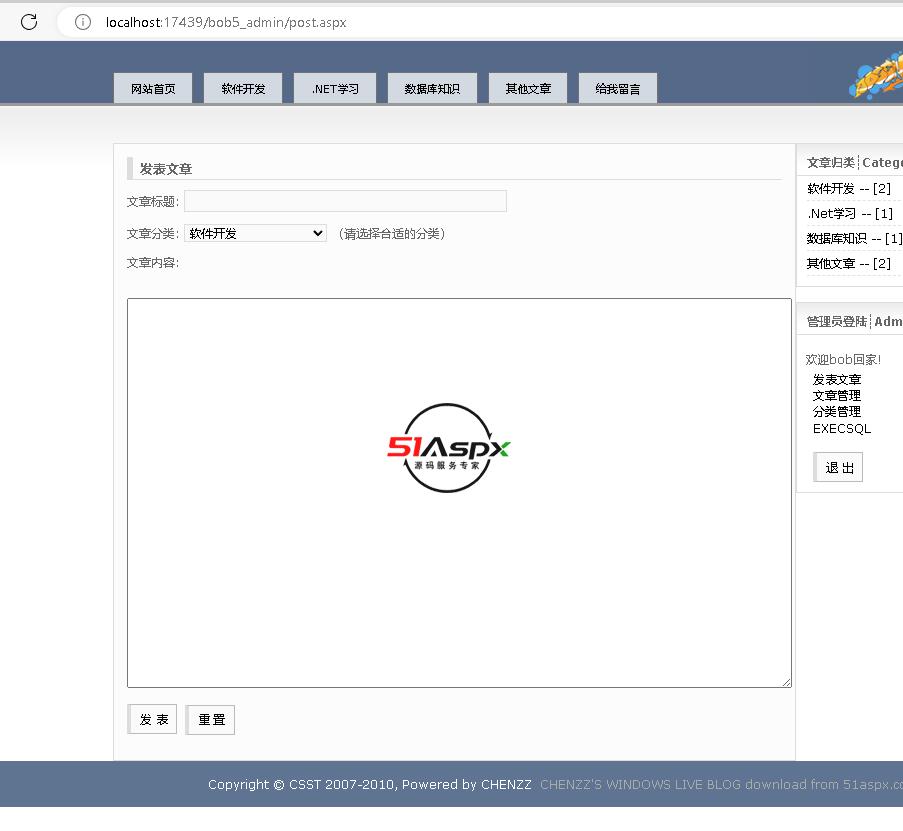Open the EXECSQL admin link
This screenshot has width=903, height=831.
[841, 428]
